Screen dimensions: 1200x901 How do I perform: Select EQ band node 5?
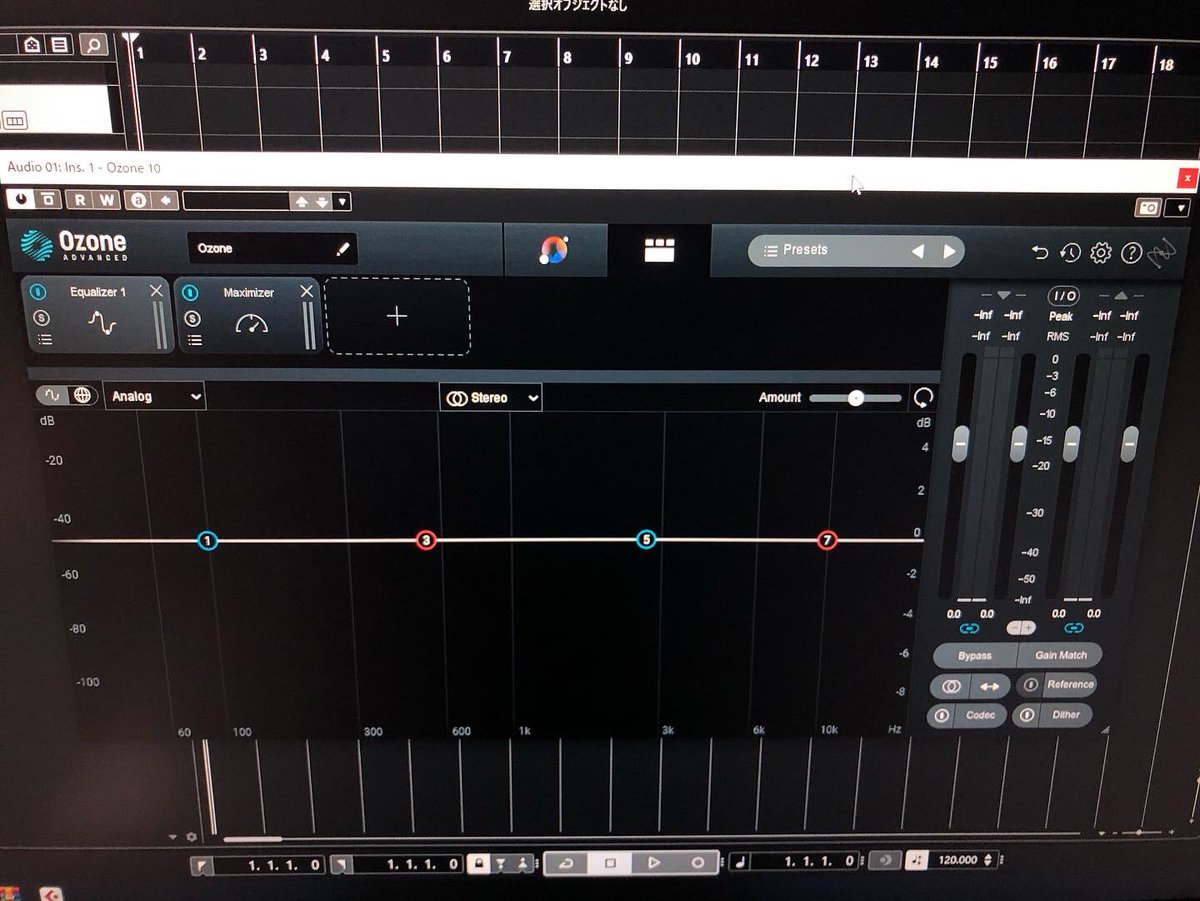click(646, 540)
